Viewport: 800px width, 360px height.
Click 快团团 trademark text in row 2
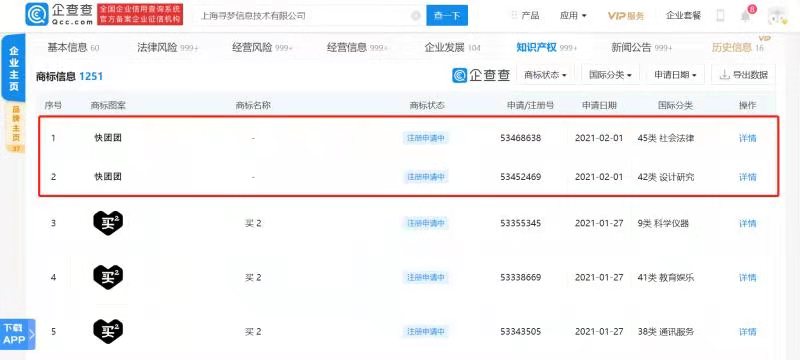pos(108,176)
